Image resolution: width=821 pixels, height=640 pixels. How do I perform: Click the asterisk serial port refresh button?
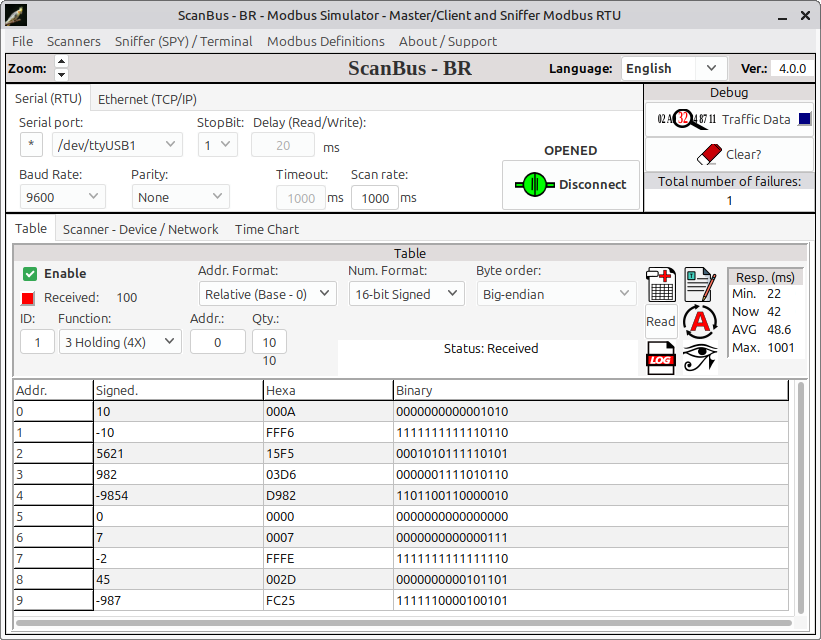[x=31, y=145]
